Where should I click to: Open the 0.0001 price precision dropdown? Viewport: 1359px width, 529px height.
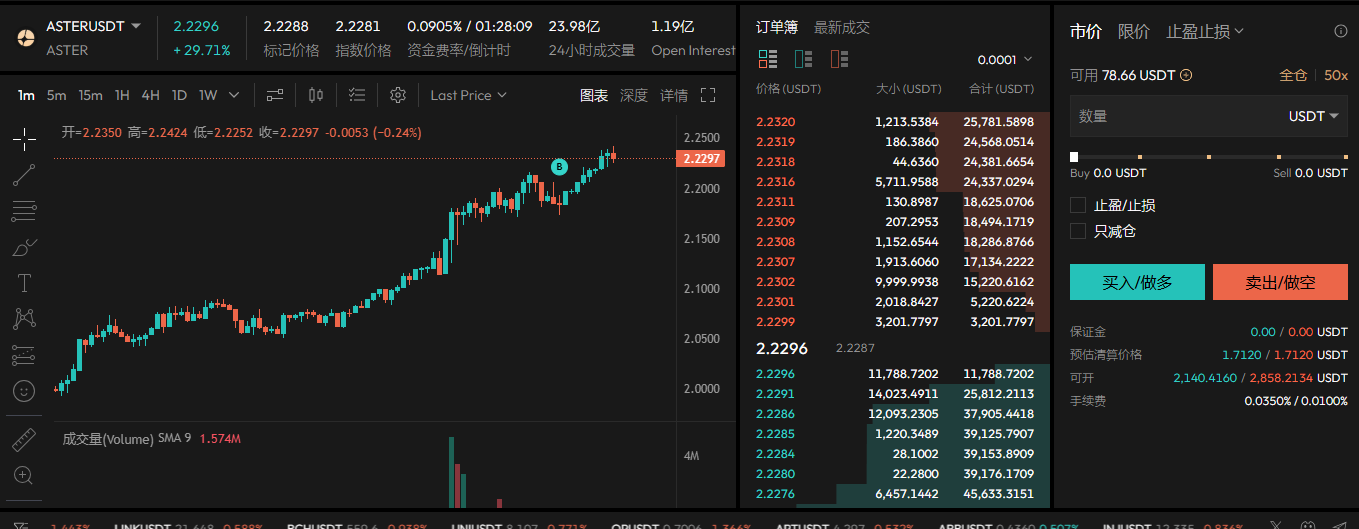pos(1004,59)
